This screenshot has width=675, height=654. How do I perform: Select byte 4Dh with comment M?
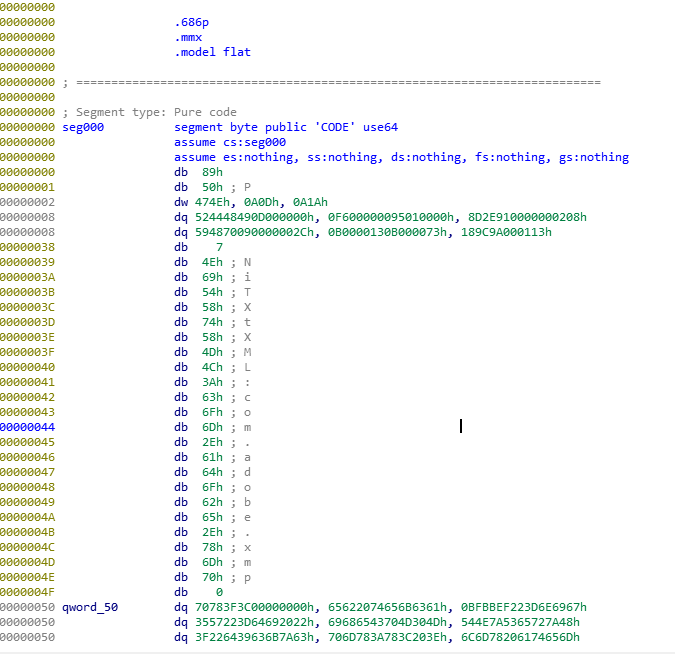click(212, 353)
